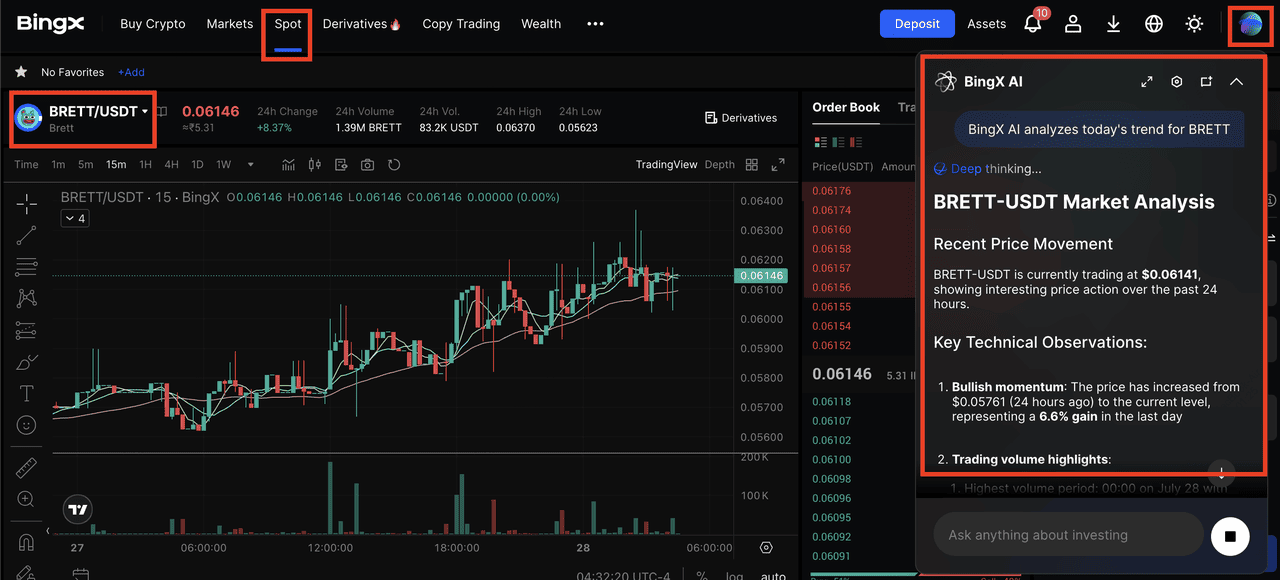Image resolution: width=1280 pixels, height=580 pixels.
Task: Select the text annotation tool
Action: [x=27, y=393]
